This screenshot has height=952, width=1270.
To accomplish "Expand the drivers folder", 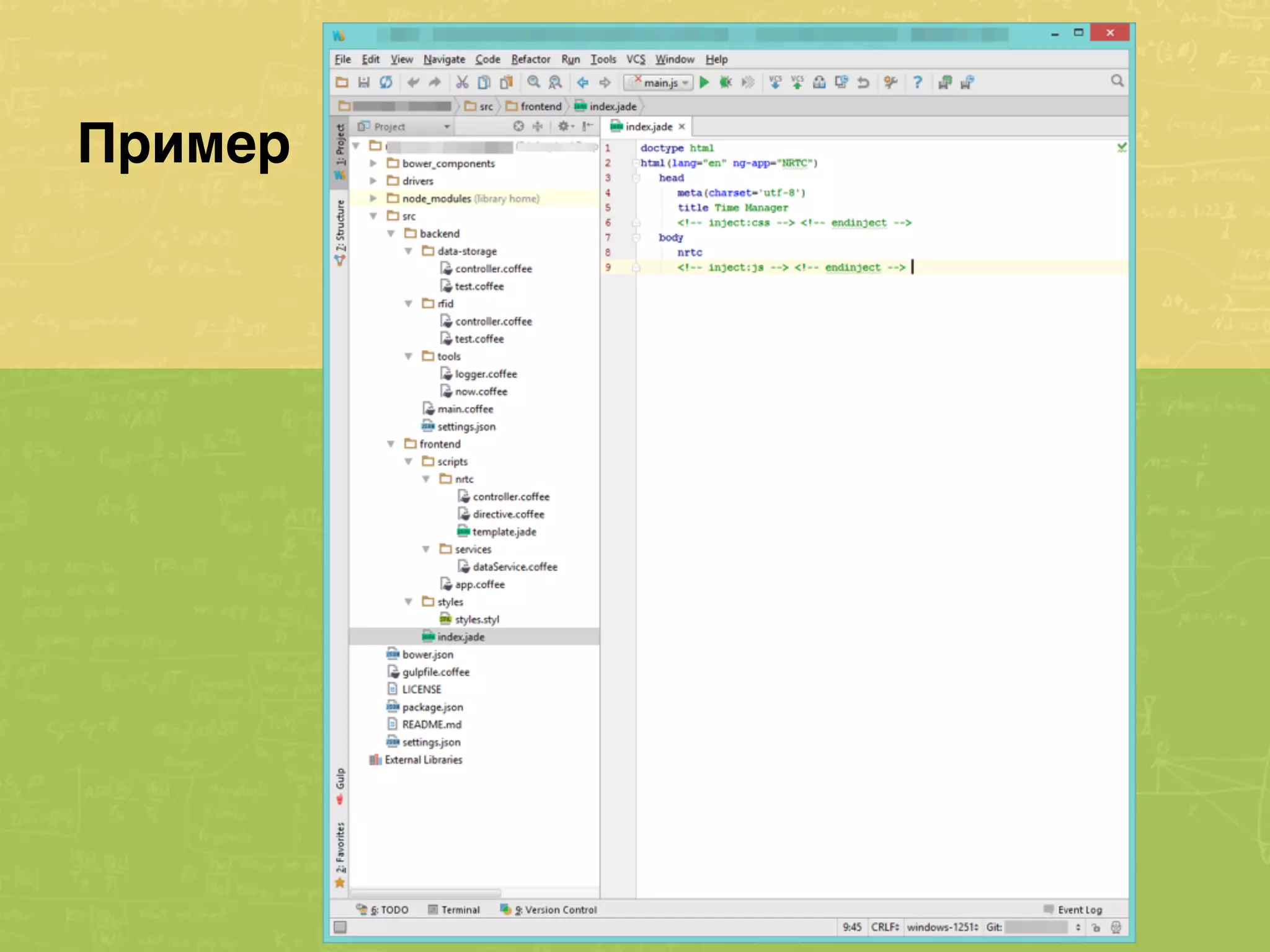I will (373, 181).
